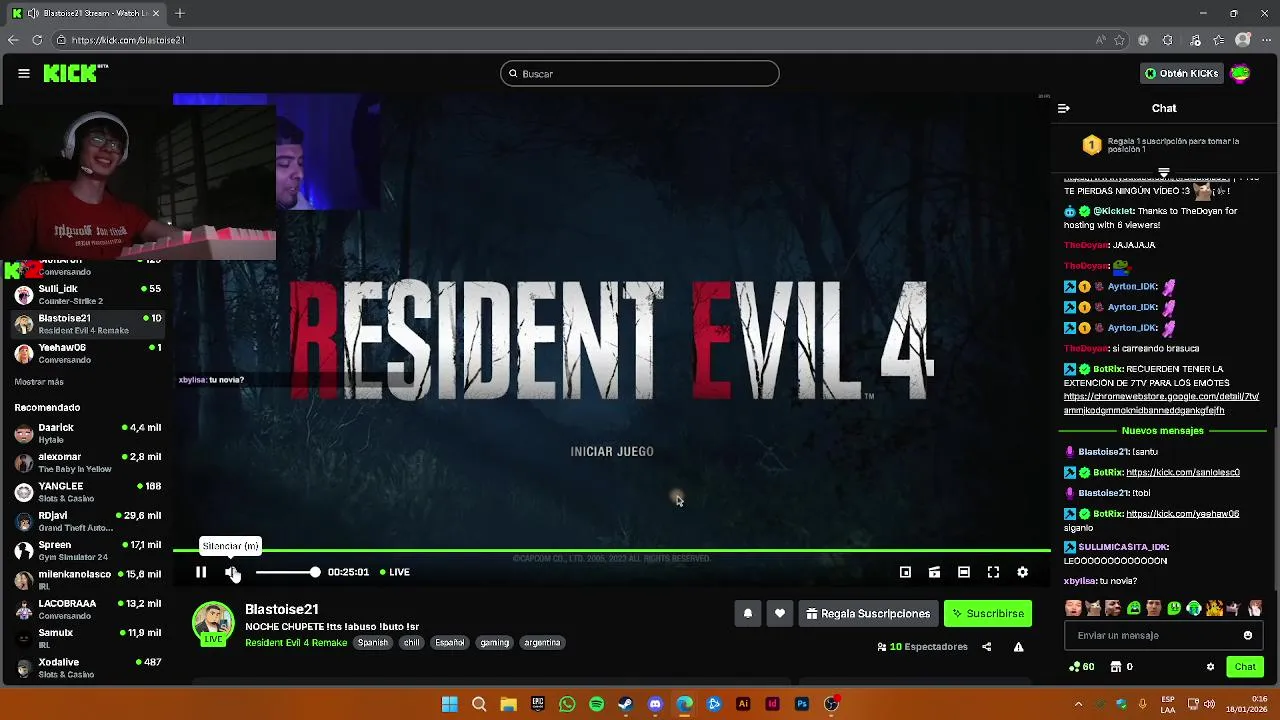Close the Blastoise21 Stream tab
Viewport: 1280px width, 720px height.
[155, 13]
